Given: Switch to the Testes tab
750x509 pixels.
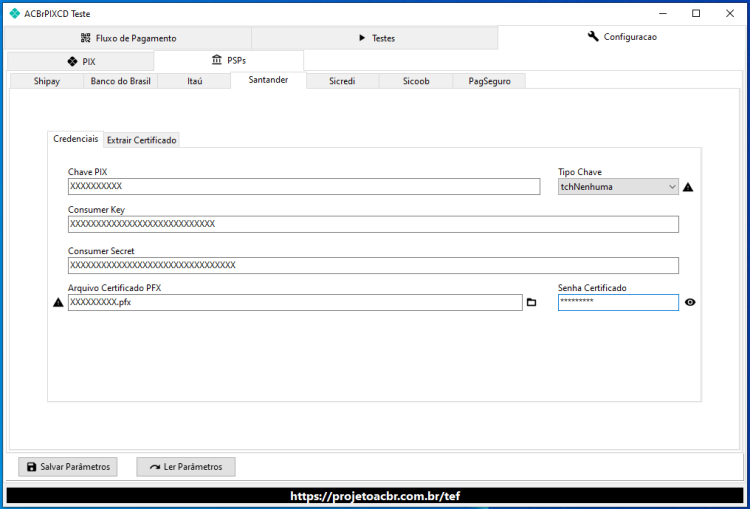Looking at the screenshot, I should point(375,38).
